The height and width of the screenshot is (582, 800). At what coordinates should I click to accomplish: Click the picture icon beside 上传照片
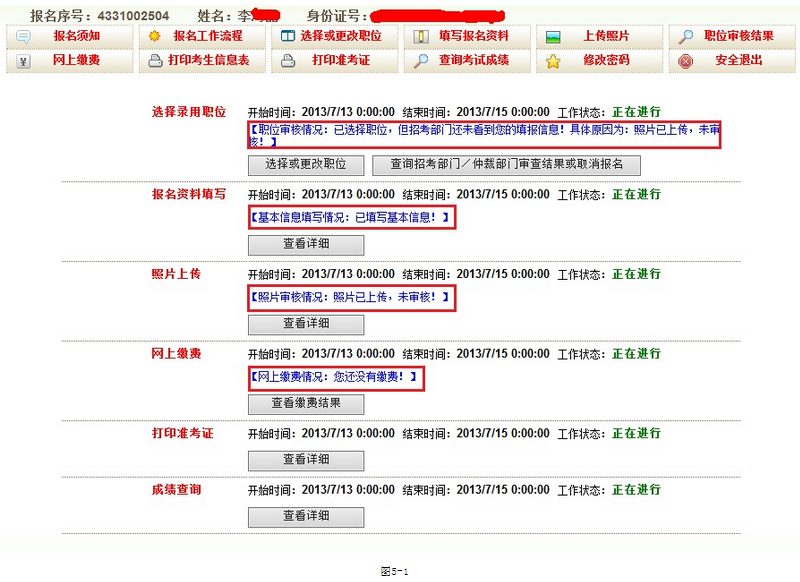[553, 36]
